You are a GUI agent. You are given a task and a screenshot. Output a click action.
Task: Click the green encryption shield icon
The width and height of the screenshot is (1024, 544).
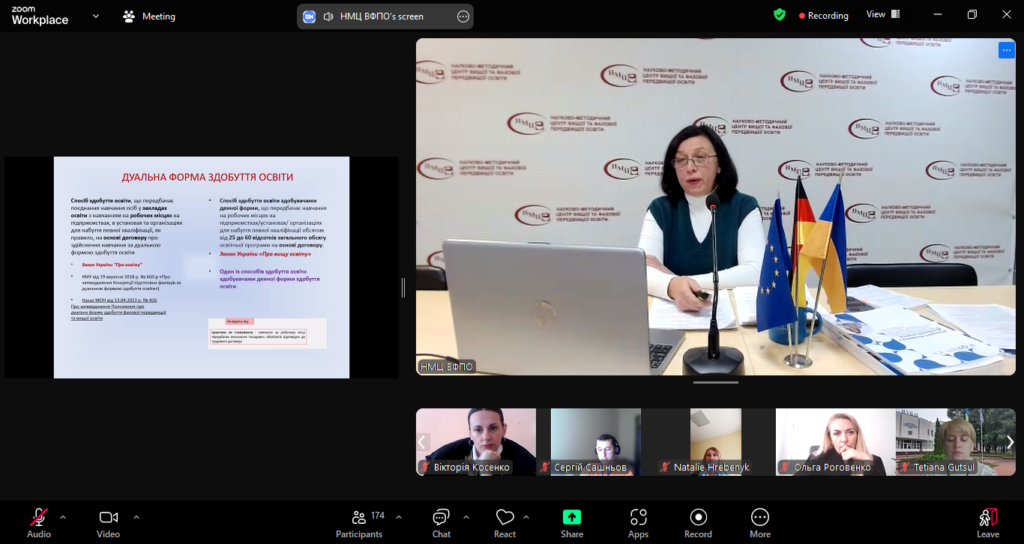point(779,15)
